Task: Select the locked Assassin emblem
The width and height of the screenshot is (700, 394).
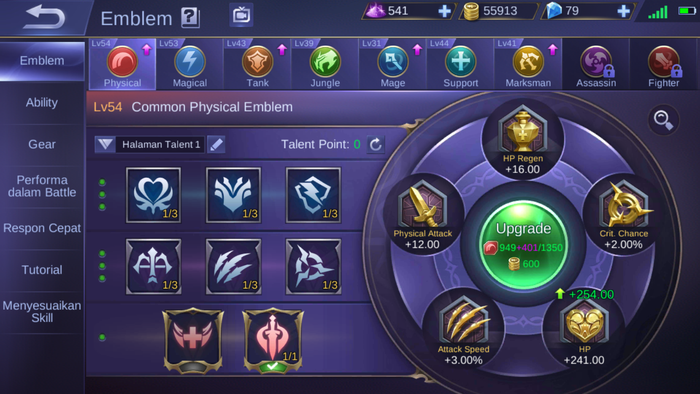Action: pyautogui.click(x=596, y=64)
